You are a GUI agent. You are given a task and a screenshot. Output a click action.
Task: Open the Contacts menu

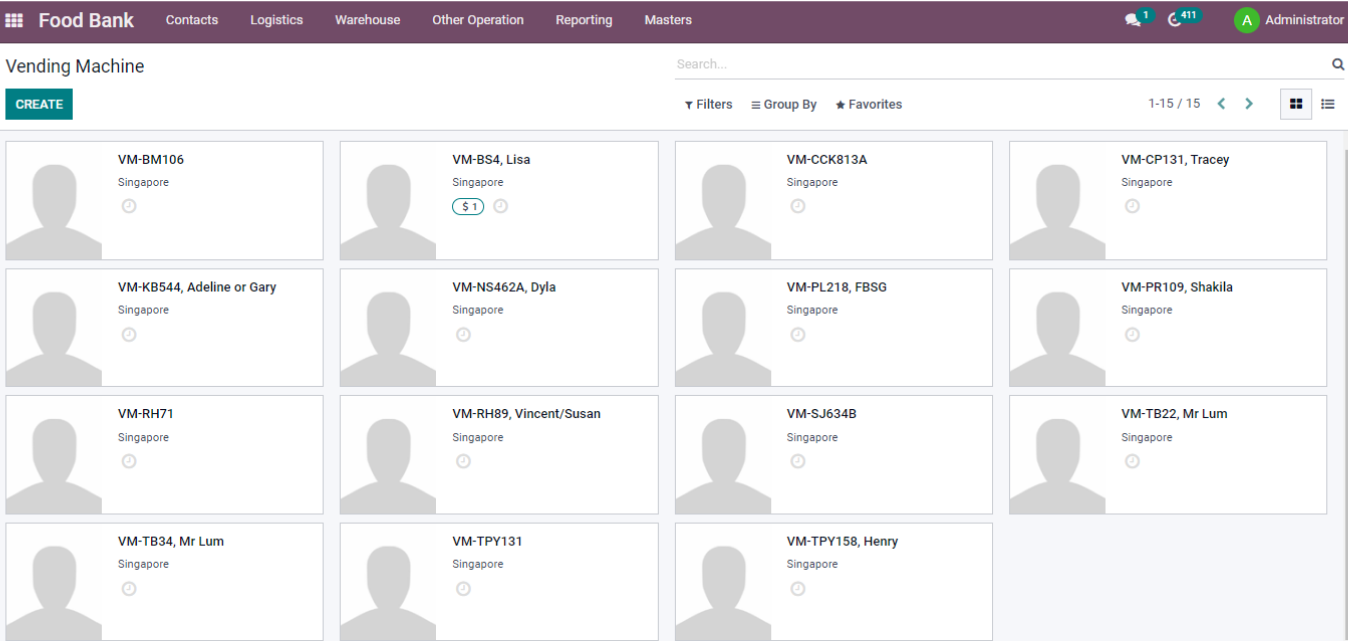click(192, 20)
